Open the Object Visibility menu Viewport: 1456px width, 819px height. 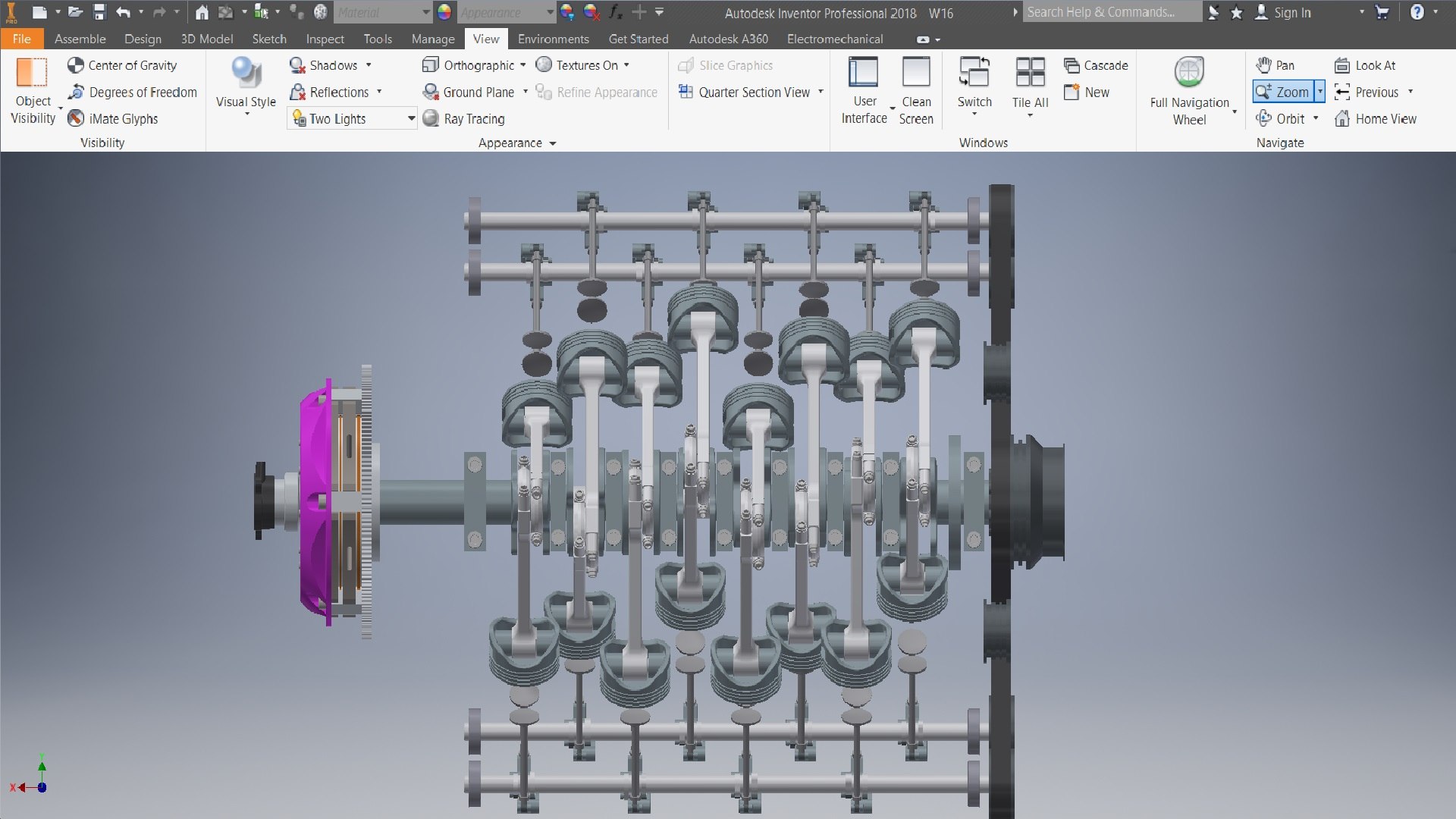(x=33, y=91)
